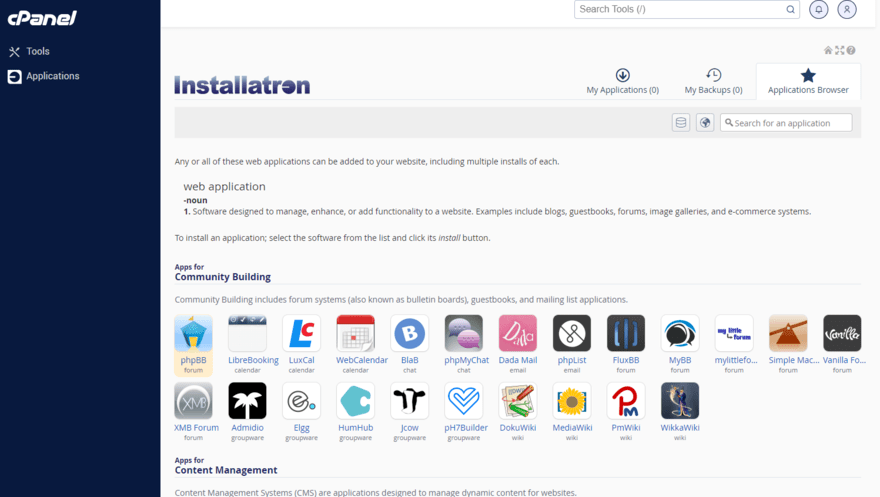
Task: Choose the WebCalendar application icon
Action: pos(355,333)
